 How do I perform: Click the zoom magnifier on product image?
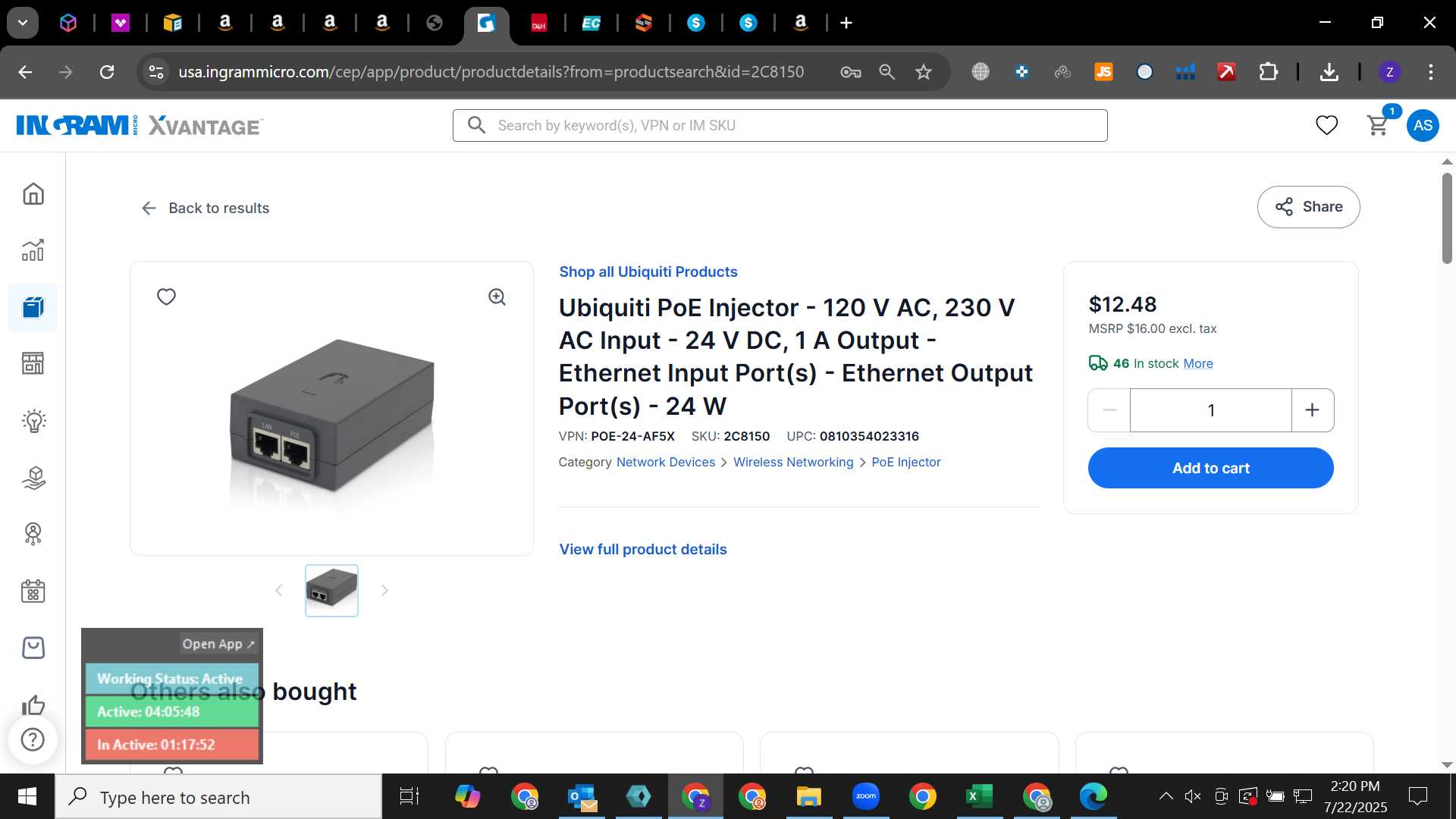[x=497, y=297]
